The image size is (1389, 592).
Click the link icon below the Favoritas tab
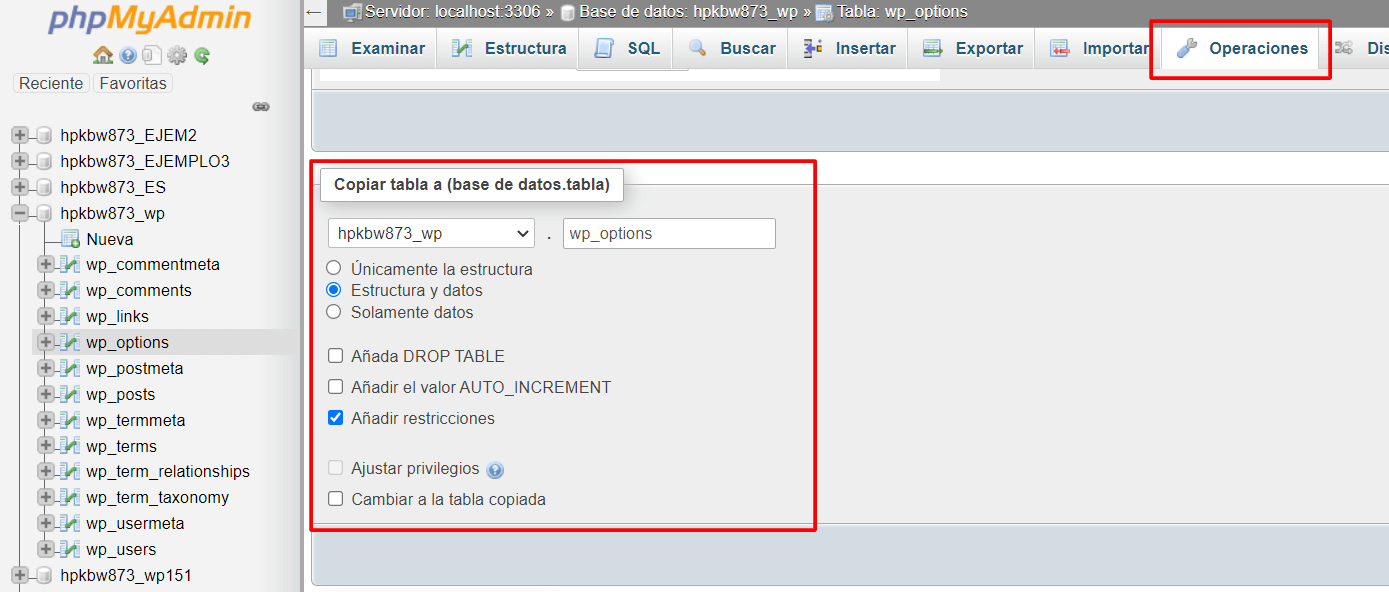[262, 106]
